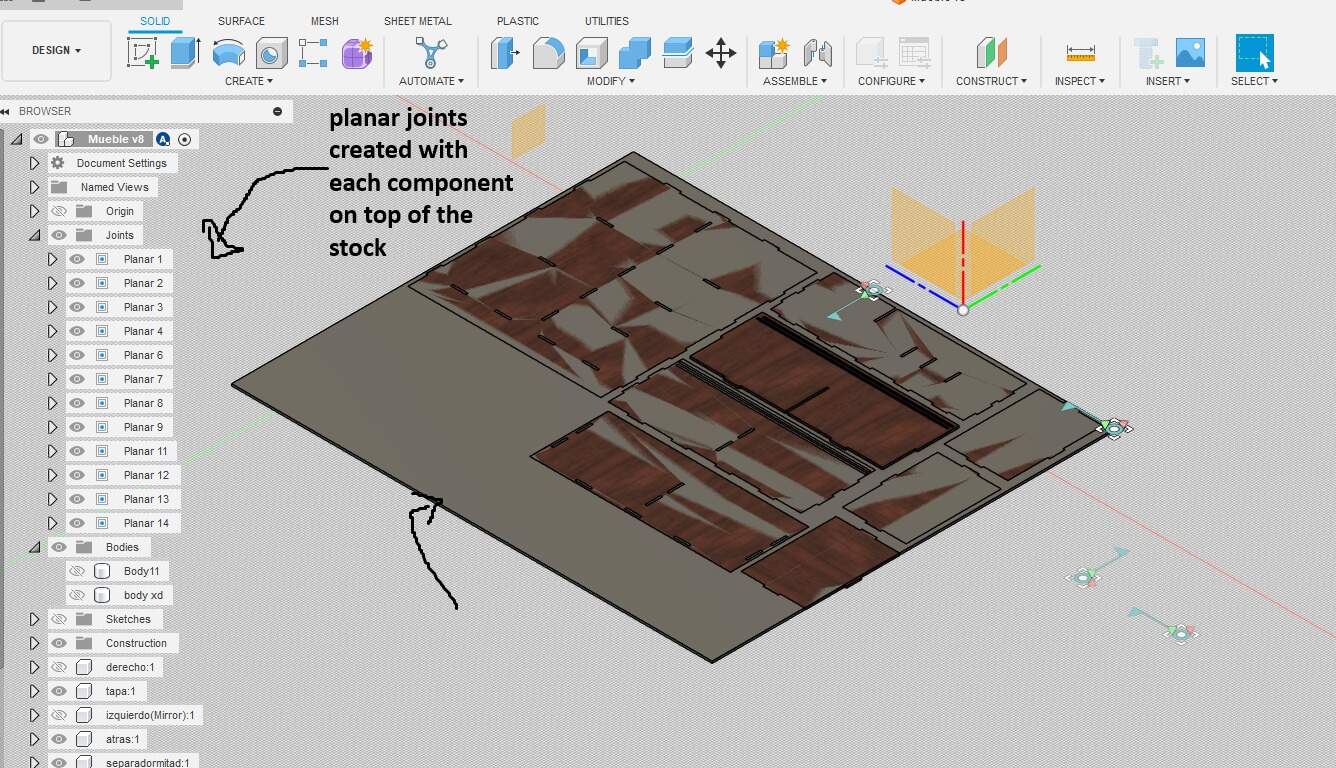The width and height of the screenshot is (1336, 768).
Task: Select the Extrude tool
Action: click(186, 52)
